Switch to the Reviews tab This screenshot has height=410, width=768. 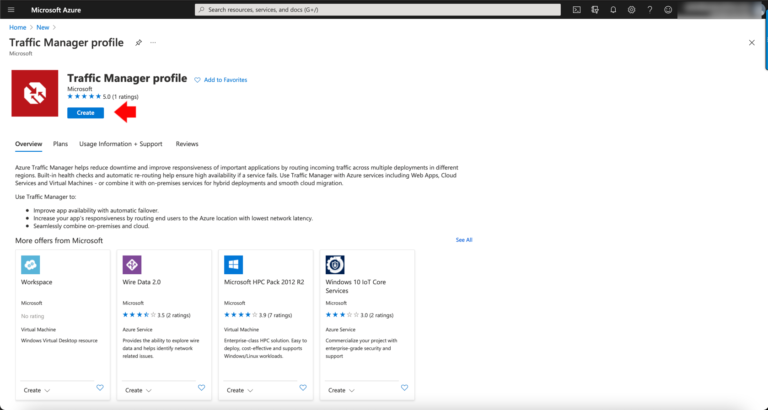187,144
